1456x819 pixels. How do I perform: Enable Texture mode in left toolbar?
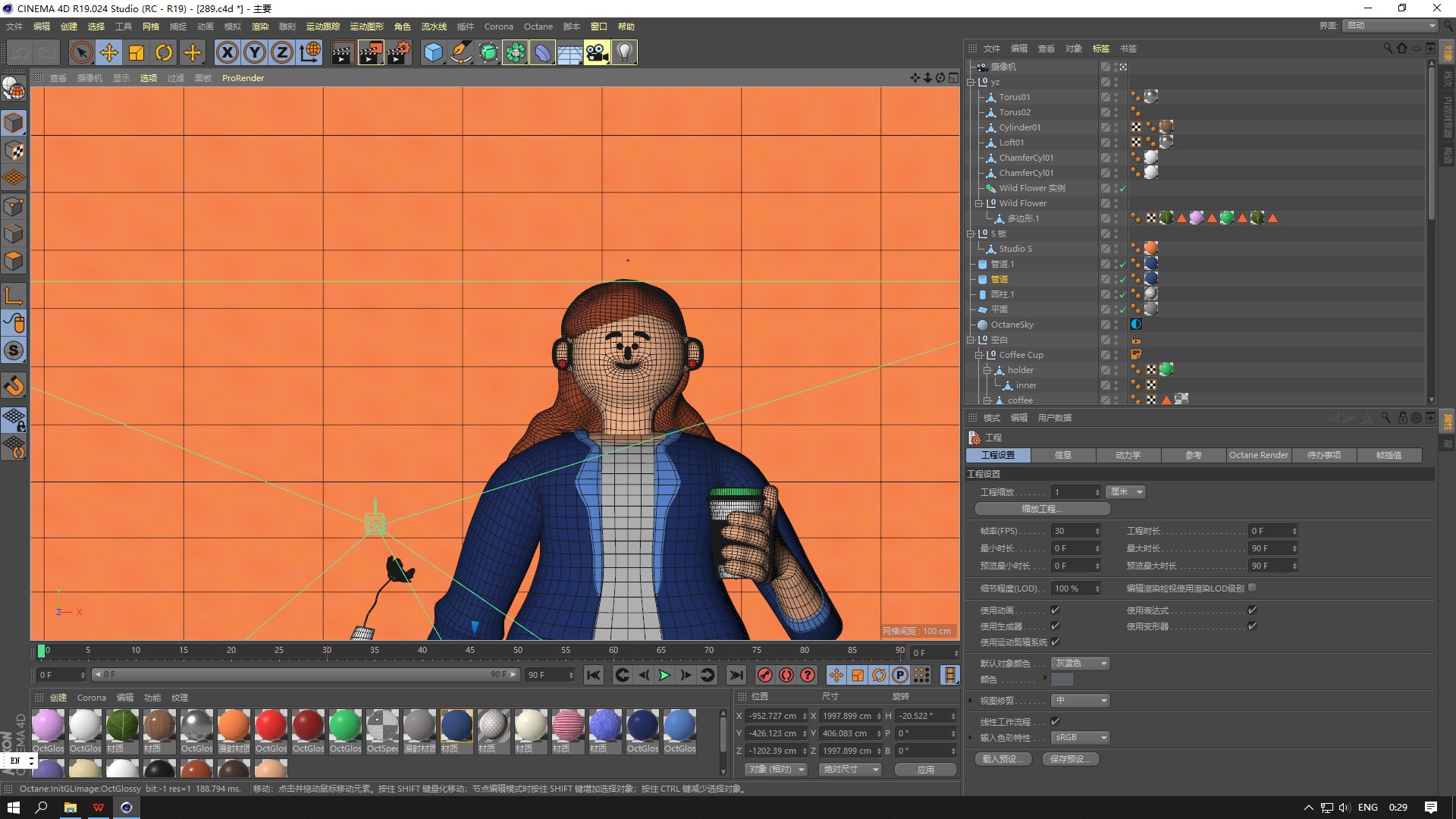point(14,151)
